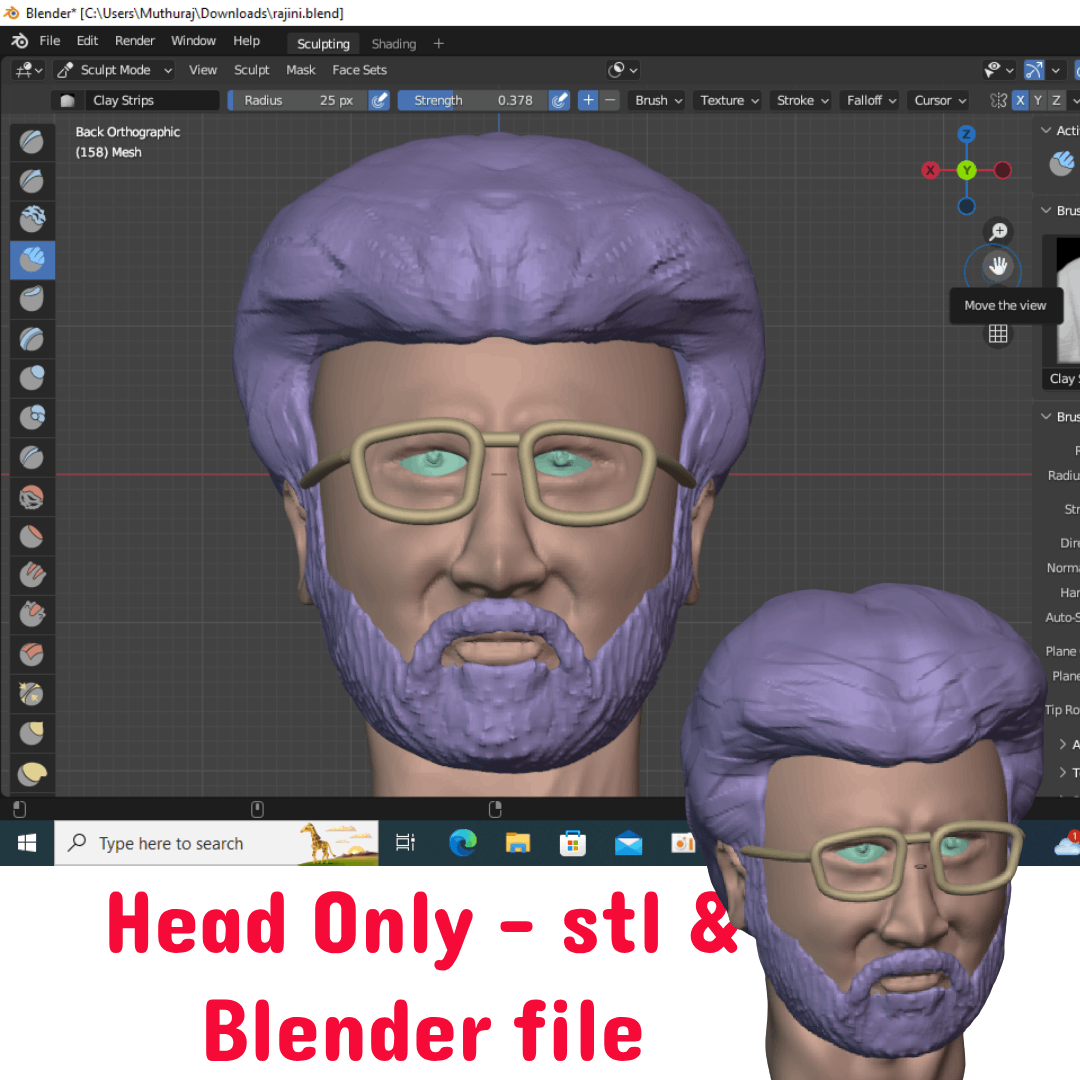Click the Windows taskbar search box

(x=216, y=843)
